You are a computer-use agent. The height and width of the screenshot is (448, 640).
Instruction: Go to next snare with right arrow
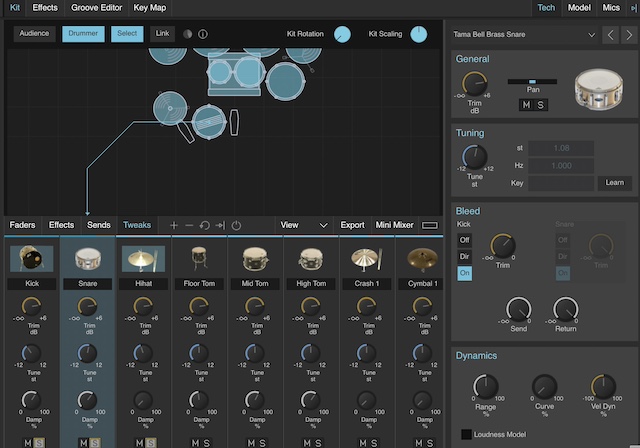point(630,36)
